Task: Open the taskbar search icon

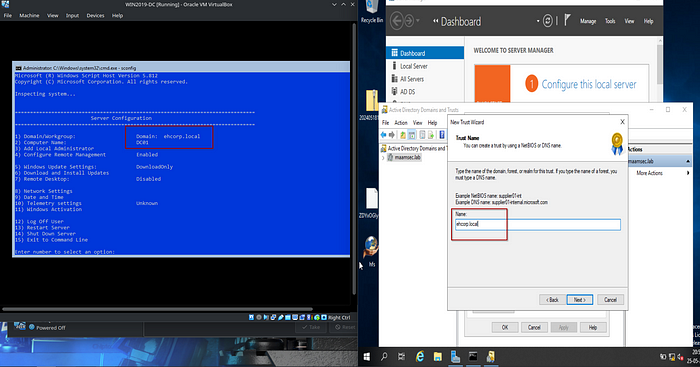Action: tap(384, 357)
